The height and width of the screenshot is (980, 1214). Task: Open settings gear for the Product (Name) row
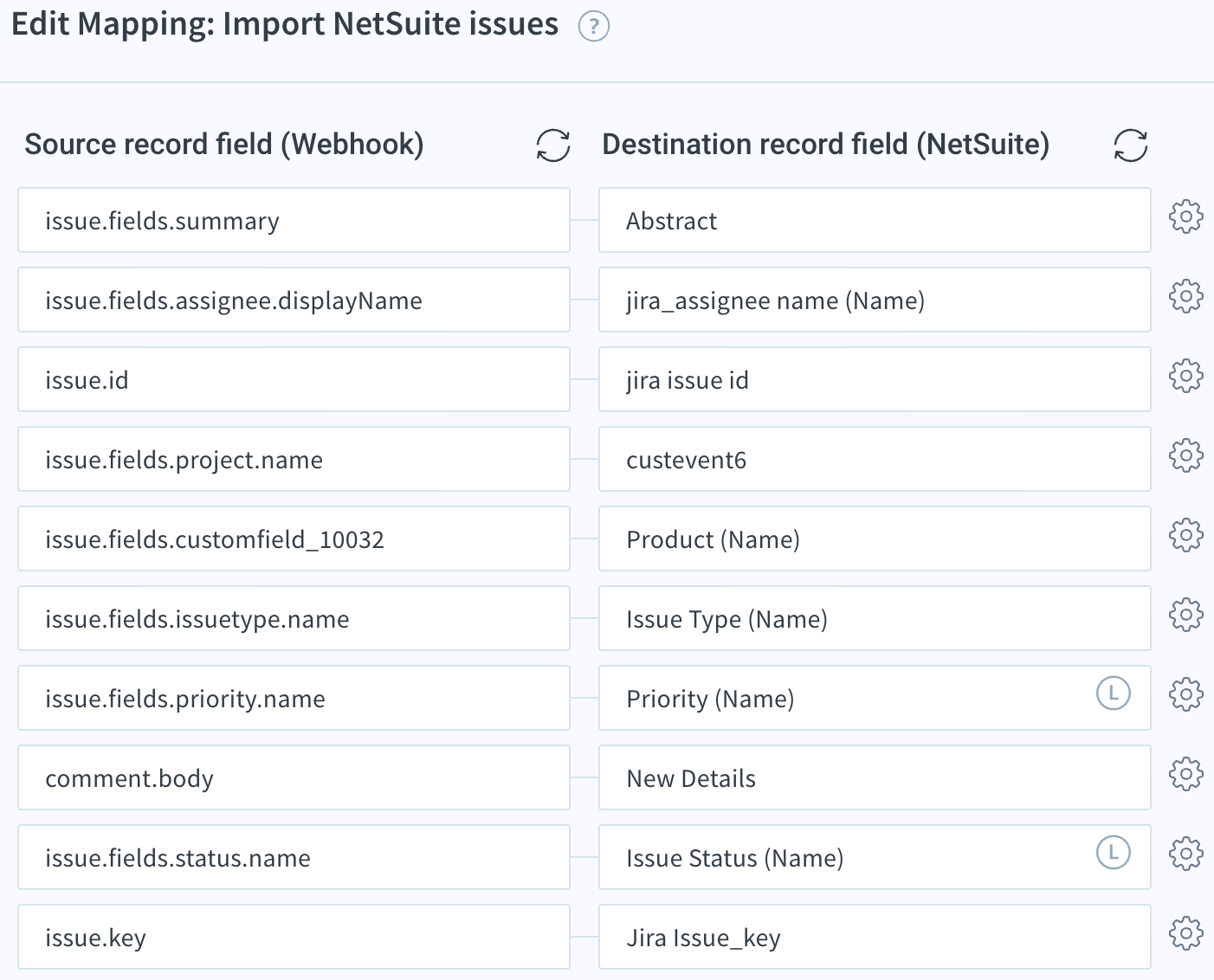(x=1185, y=535)
